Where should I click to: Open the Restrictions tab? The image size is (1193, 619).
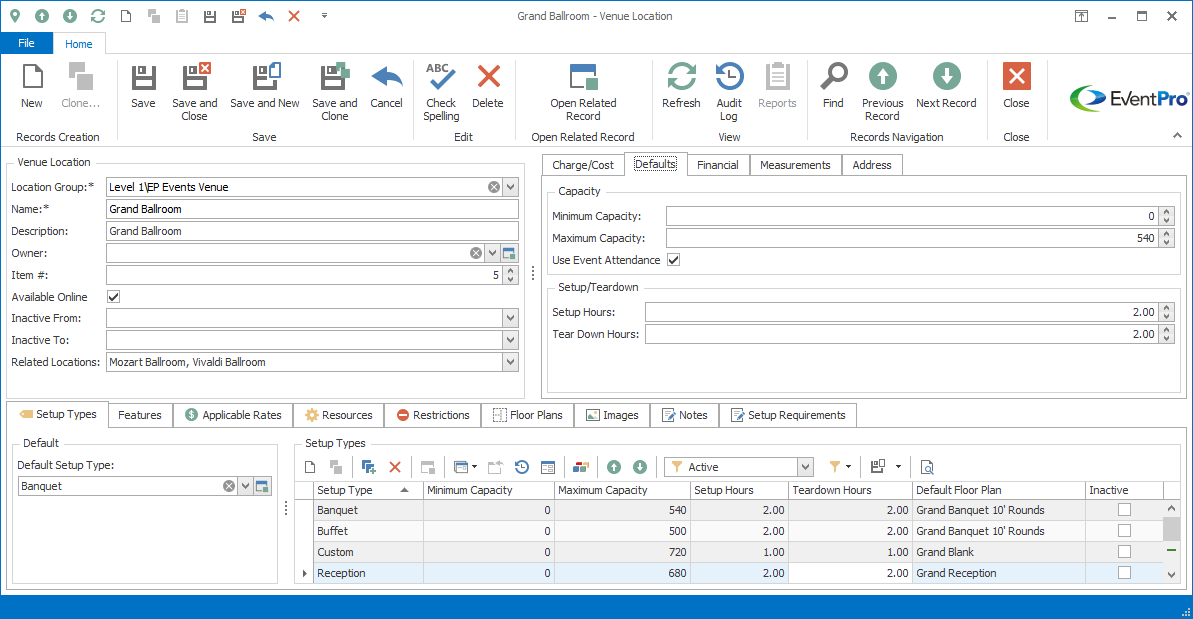[433, 415]
